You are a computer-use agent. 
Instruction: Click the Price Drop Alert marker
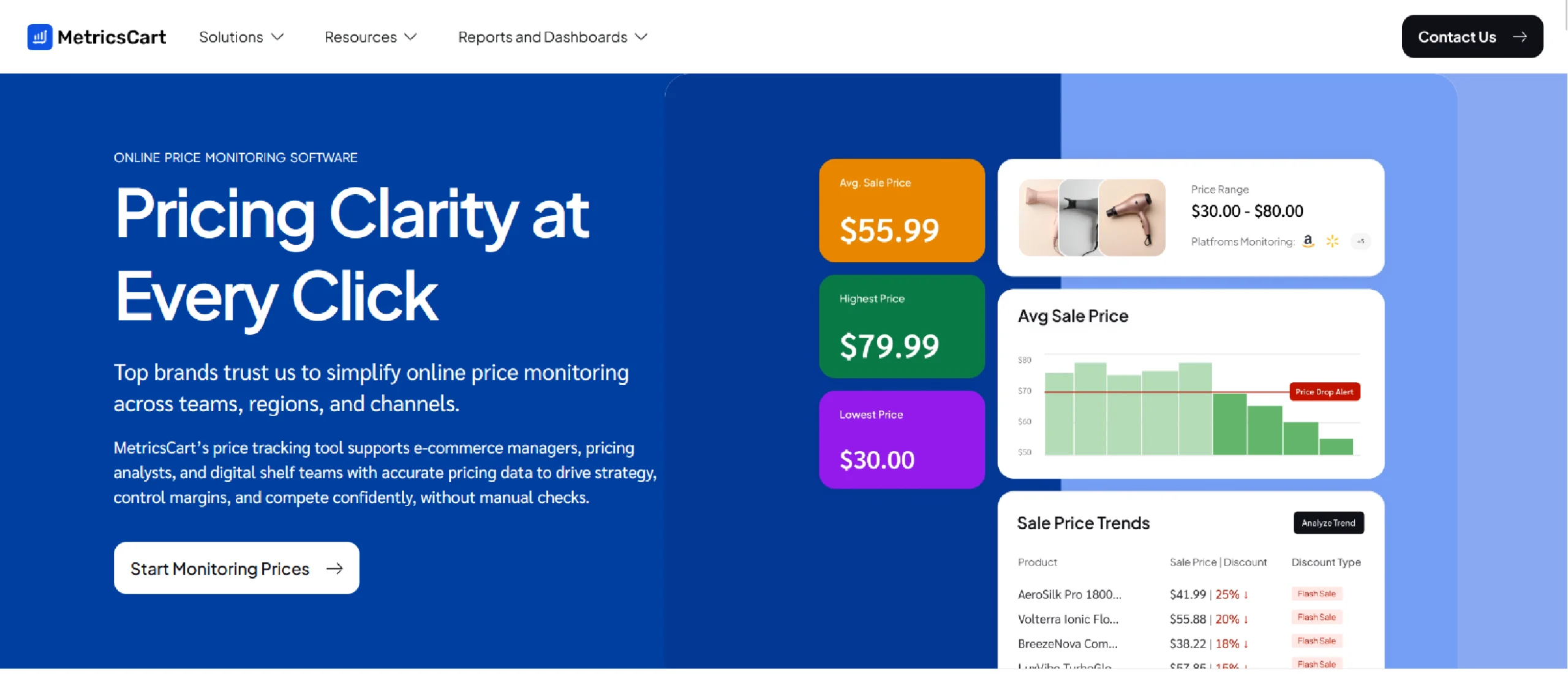(1325, 392)
